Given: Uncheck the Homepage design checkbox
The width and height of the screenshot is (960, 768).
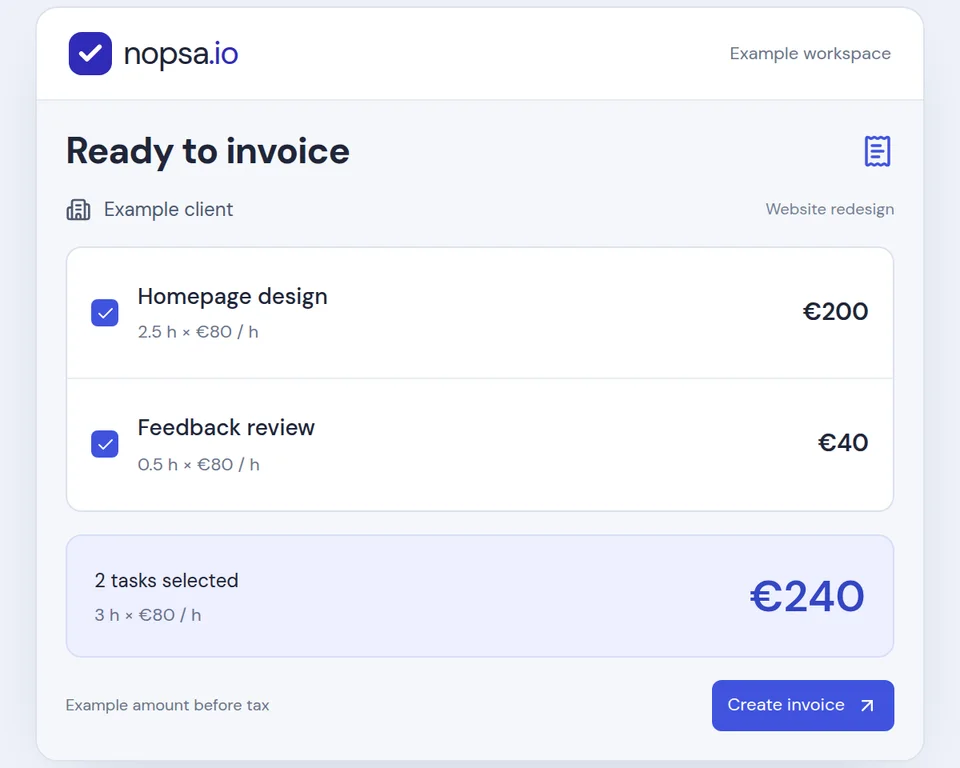Looking at the screenshot, I should [x=105, y=313].
